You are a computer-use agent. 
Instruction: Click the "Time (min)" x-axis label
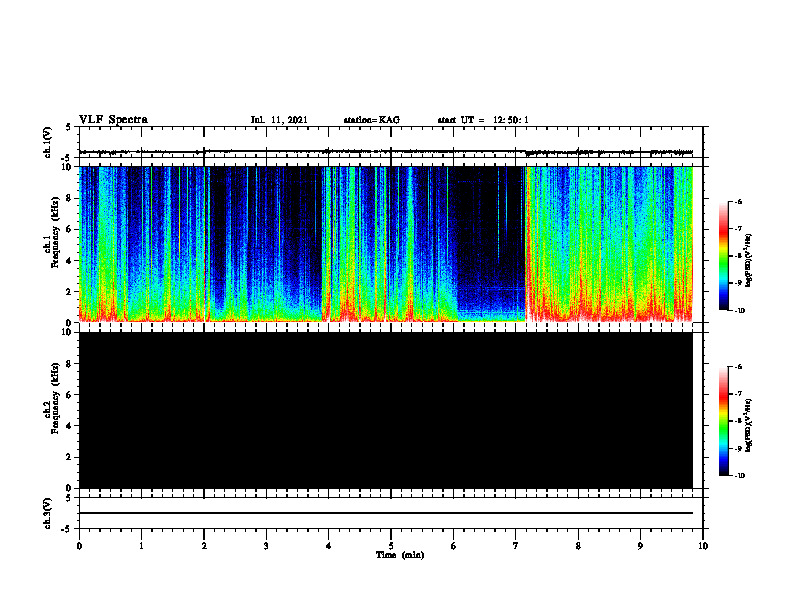(400, 555)
